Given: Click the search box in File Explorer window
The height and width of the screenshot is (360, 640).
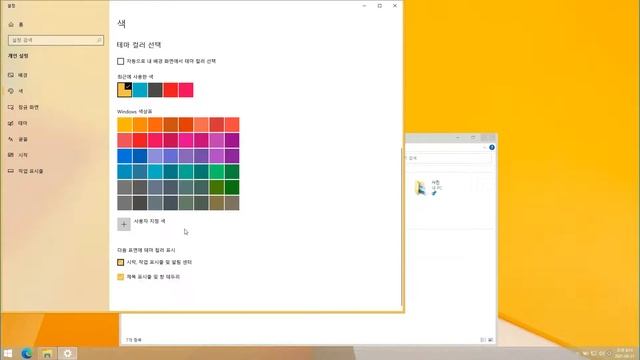Looking at the screenshot, I should tap(448, 158).
